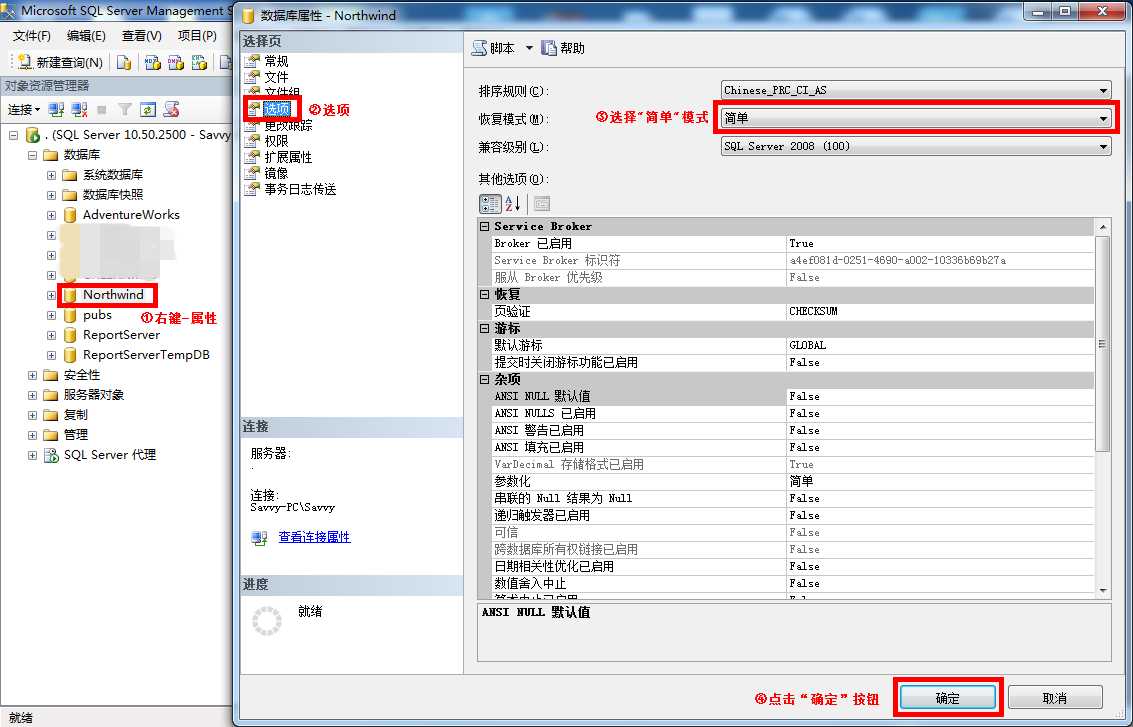Collapse the 恢复 category in property grid

coord(485,294)
